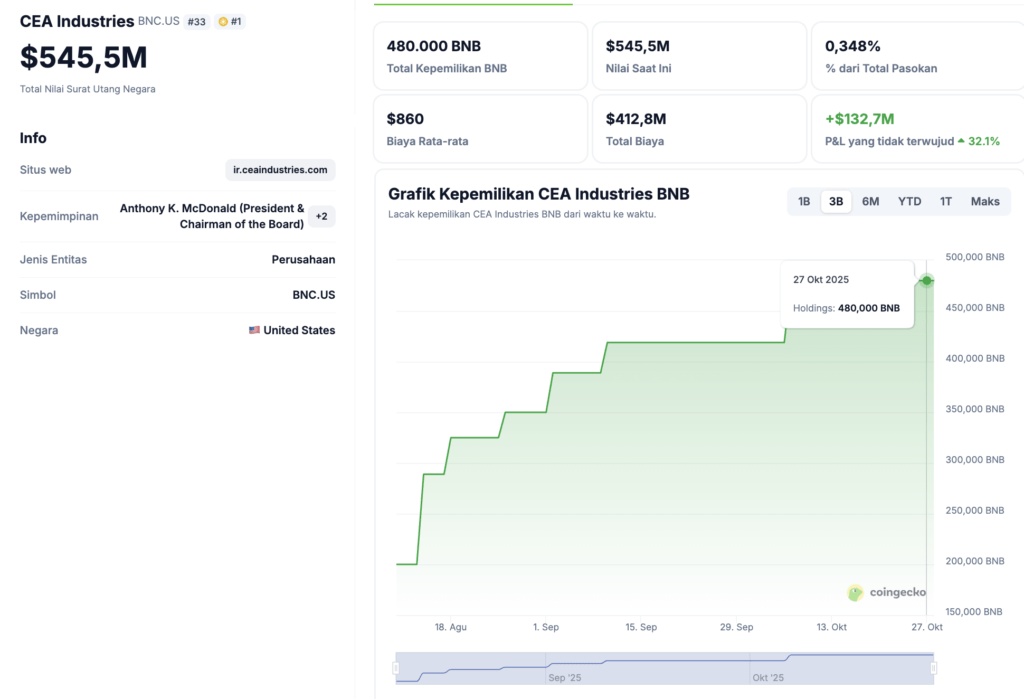Open the ir.ceaindustries.com website link
This screenshot has width=1024, height=699.
[x=280, y=170]
